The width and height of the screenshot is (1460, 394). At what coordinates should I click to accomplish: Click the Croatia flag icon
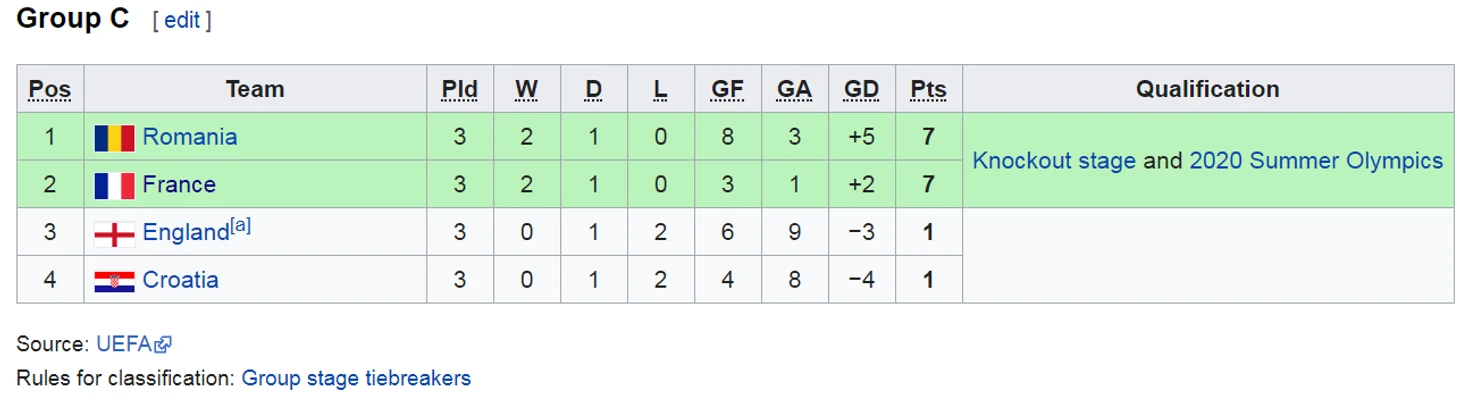114,282
